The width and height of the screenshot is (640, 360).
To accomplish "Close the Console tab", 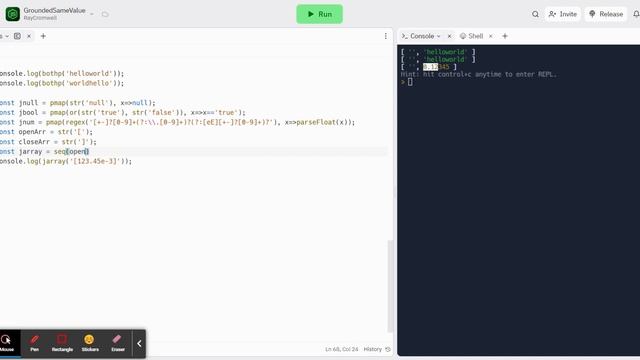I will (x=449, y=36).
